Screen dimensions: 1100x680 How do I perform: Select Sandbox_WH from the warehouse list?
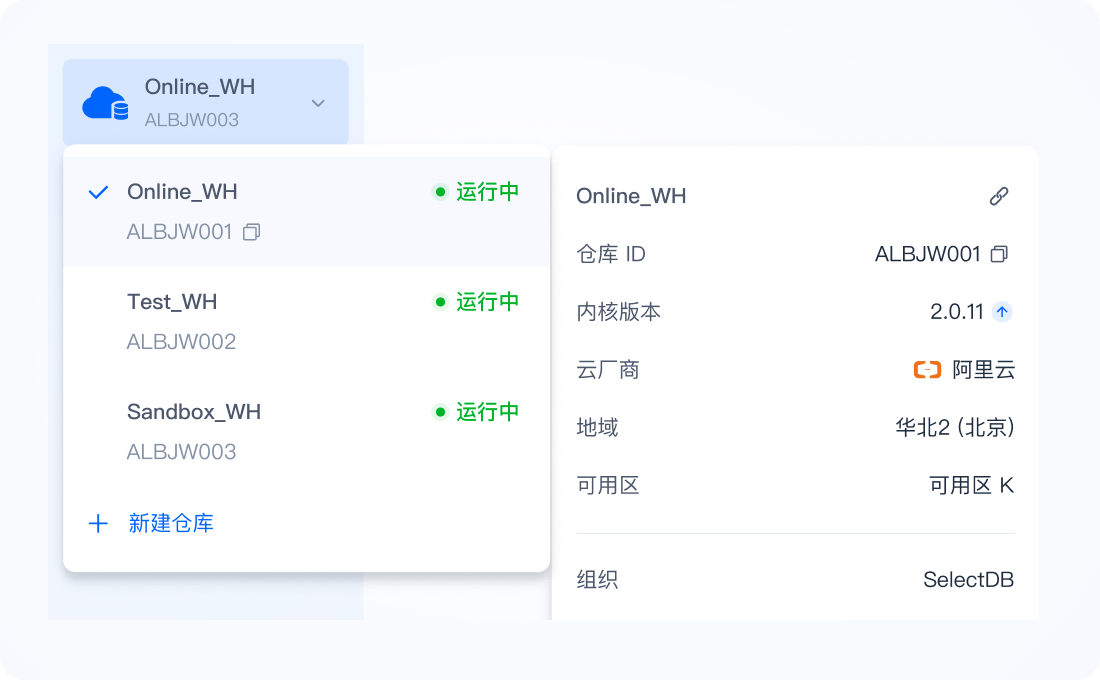pos(193,411)
